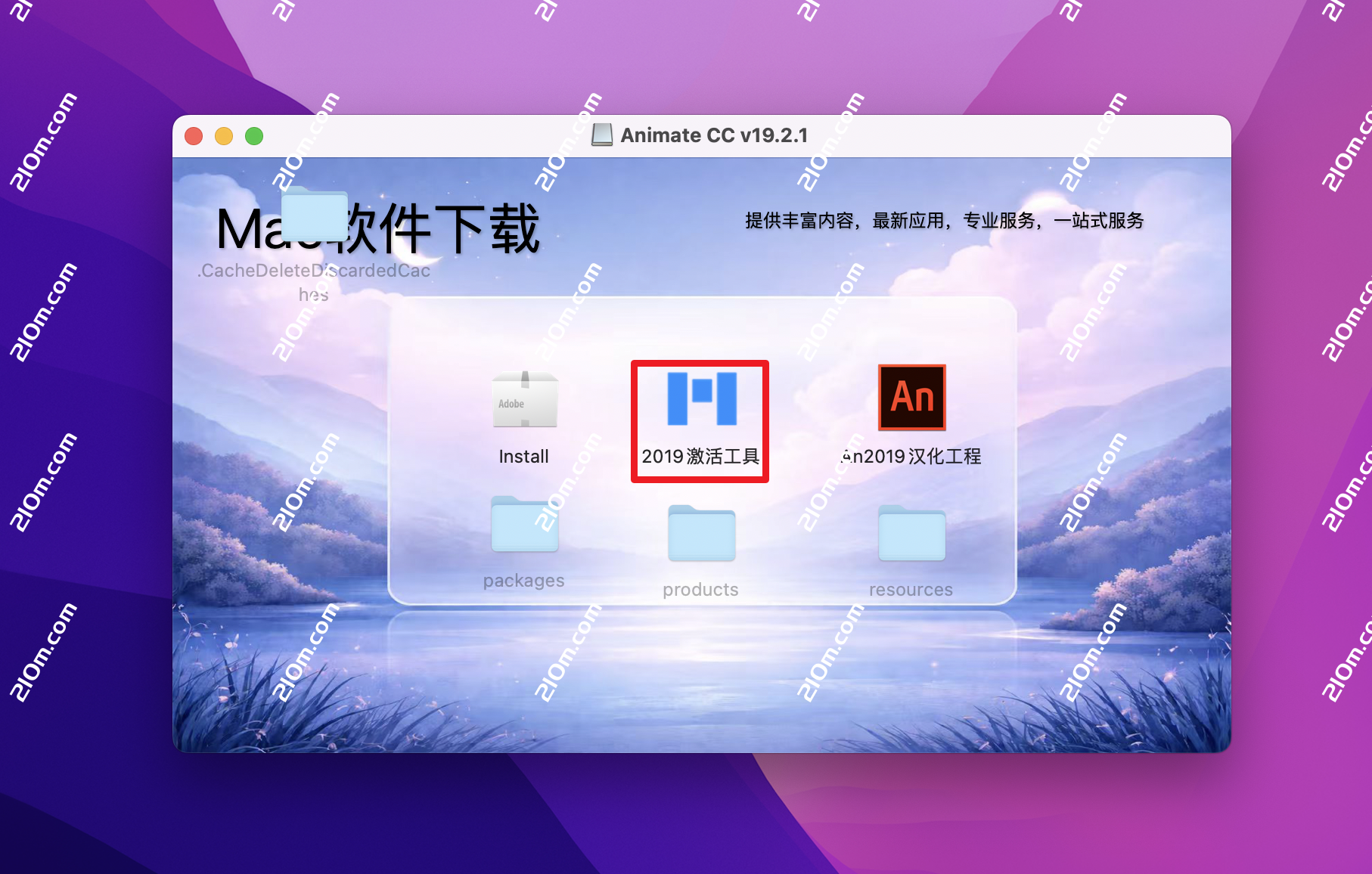Viewport: 1372px width, 874px height.
Task: Click the green zoom button of the window
Action: 253,135
